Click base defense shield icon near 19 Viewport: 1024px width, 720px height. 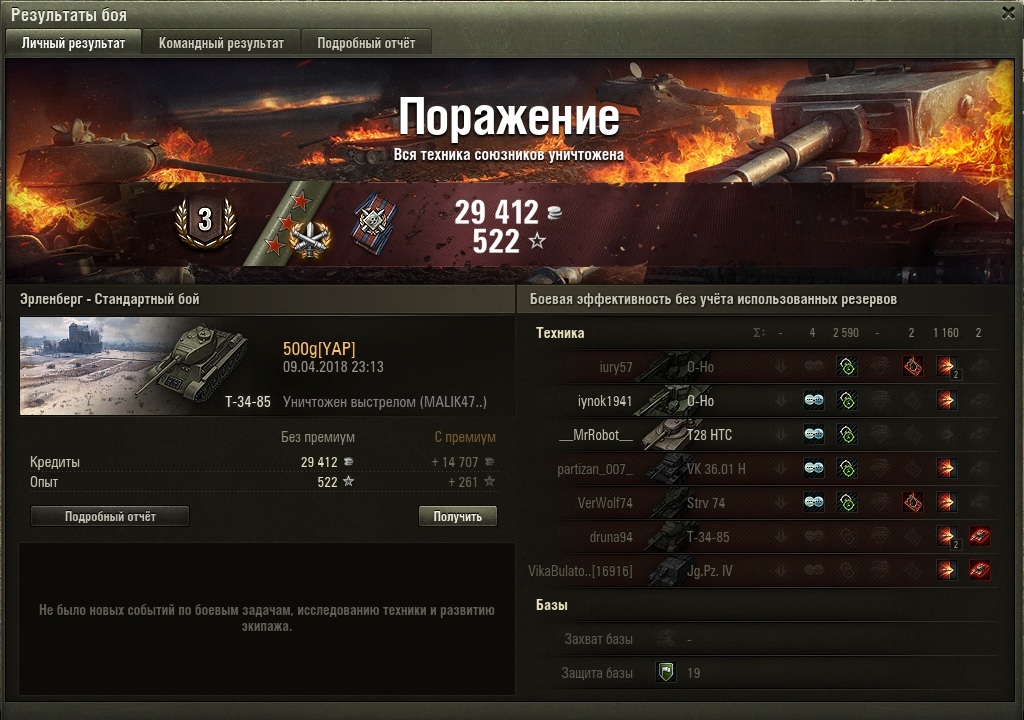click(x=665, y=672)
